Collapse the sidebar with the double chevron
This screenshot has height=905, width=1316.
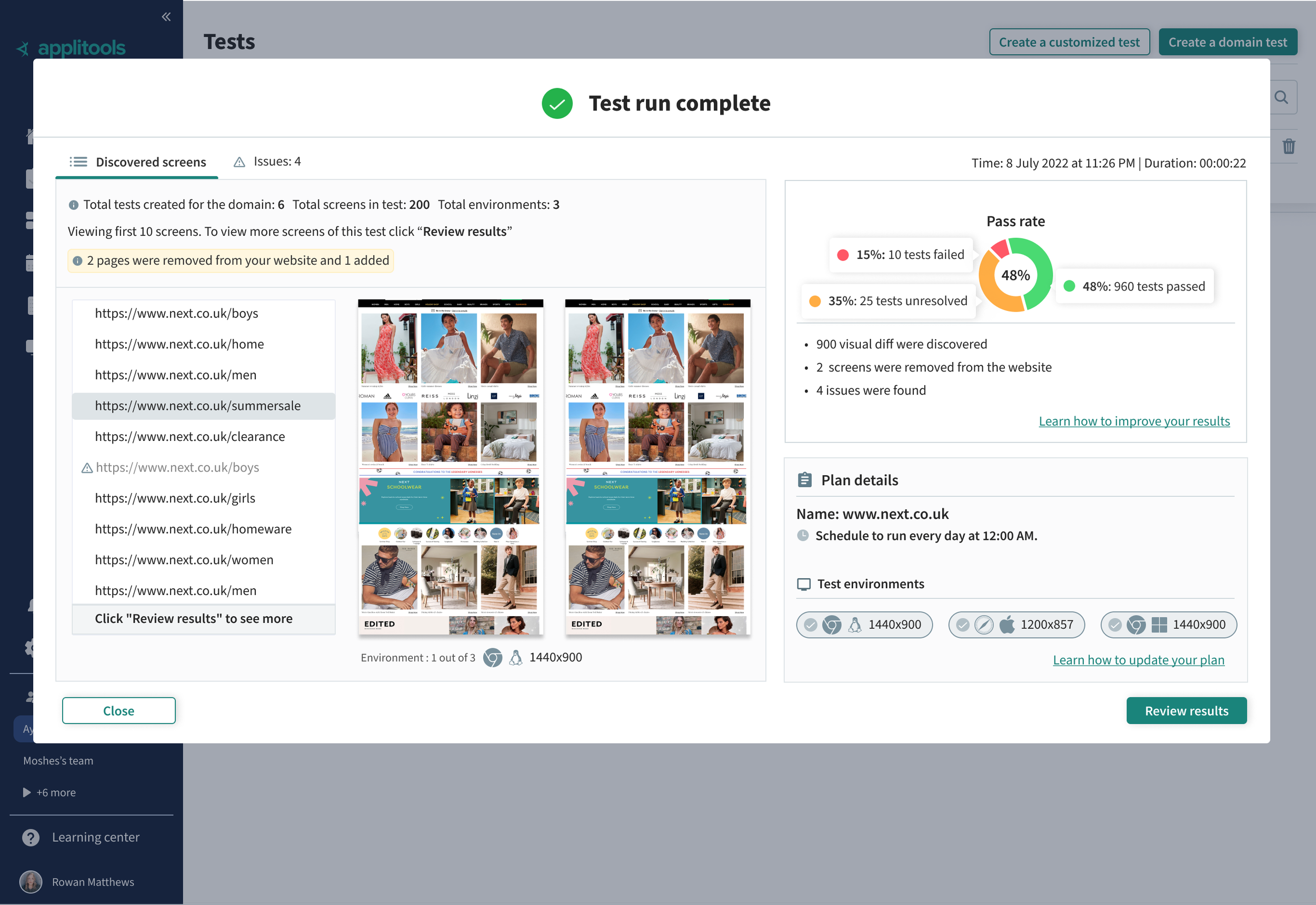pos(166,17)
